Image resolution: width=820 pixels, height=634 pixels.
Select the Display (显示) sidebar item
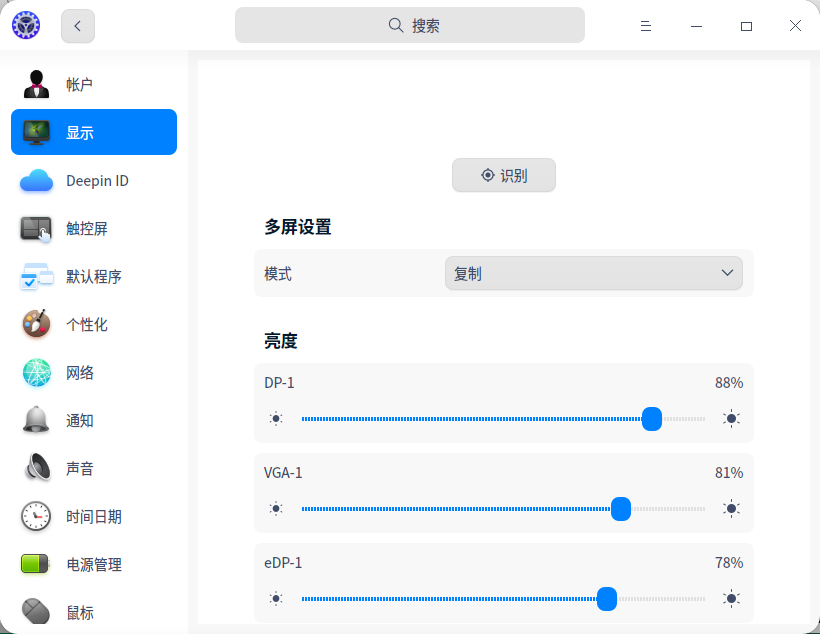(94, 133)
